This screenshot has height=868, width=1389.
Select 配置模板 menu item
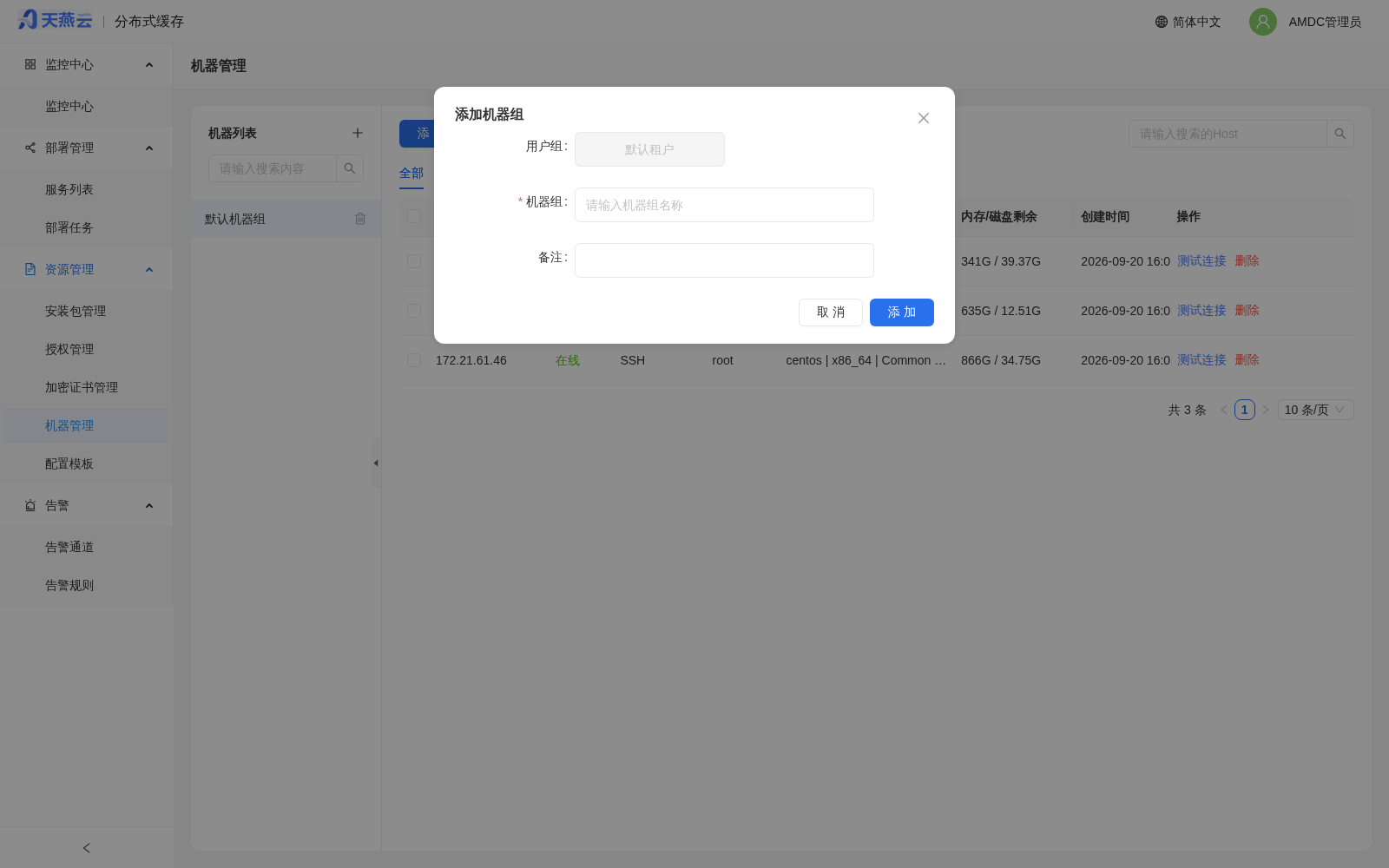(x=87, y=464)
